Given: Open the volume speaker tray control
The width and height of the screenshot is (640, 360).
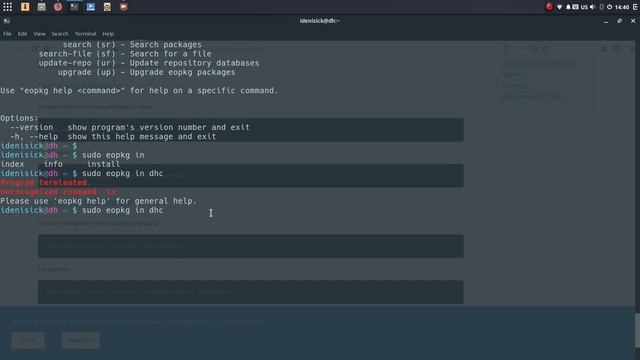Looking at the screenshot, I should [592, 7].
